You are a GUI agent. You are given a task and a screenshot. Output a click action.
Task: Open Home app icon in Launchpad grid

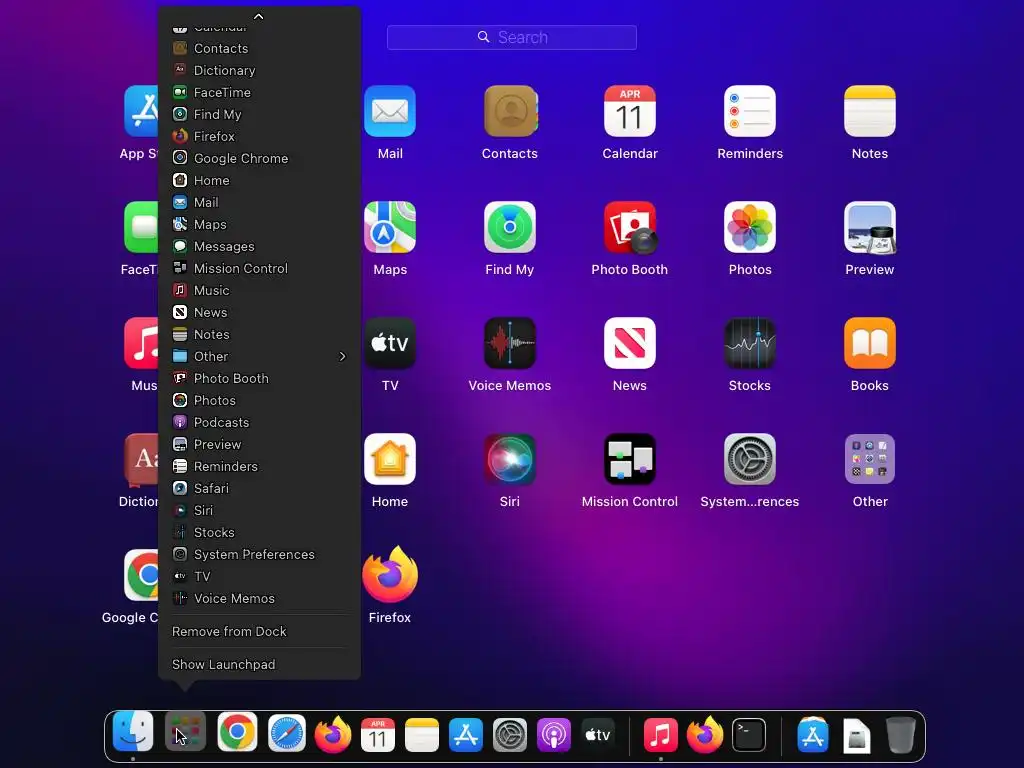(390, 459)
